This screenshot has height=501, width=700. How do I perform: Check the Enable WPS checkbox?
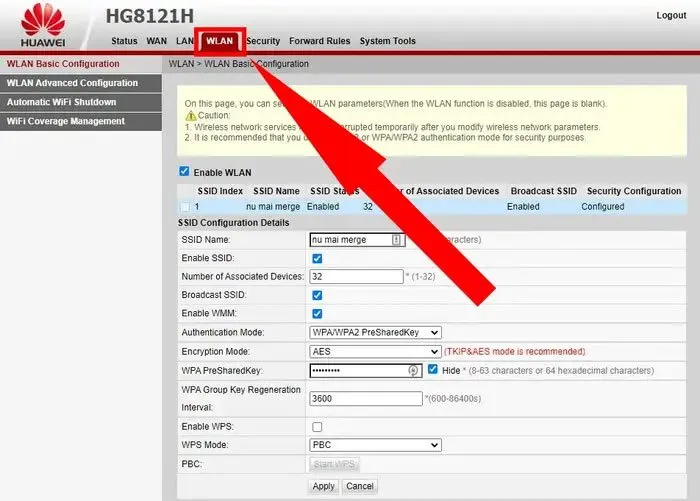pyautogui.click(x=317, y=427)
